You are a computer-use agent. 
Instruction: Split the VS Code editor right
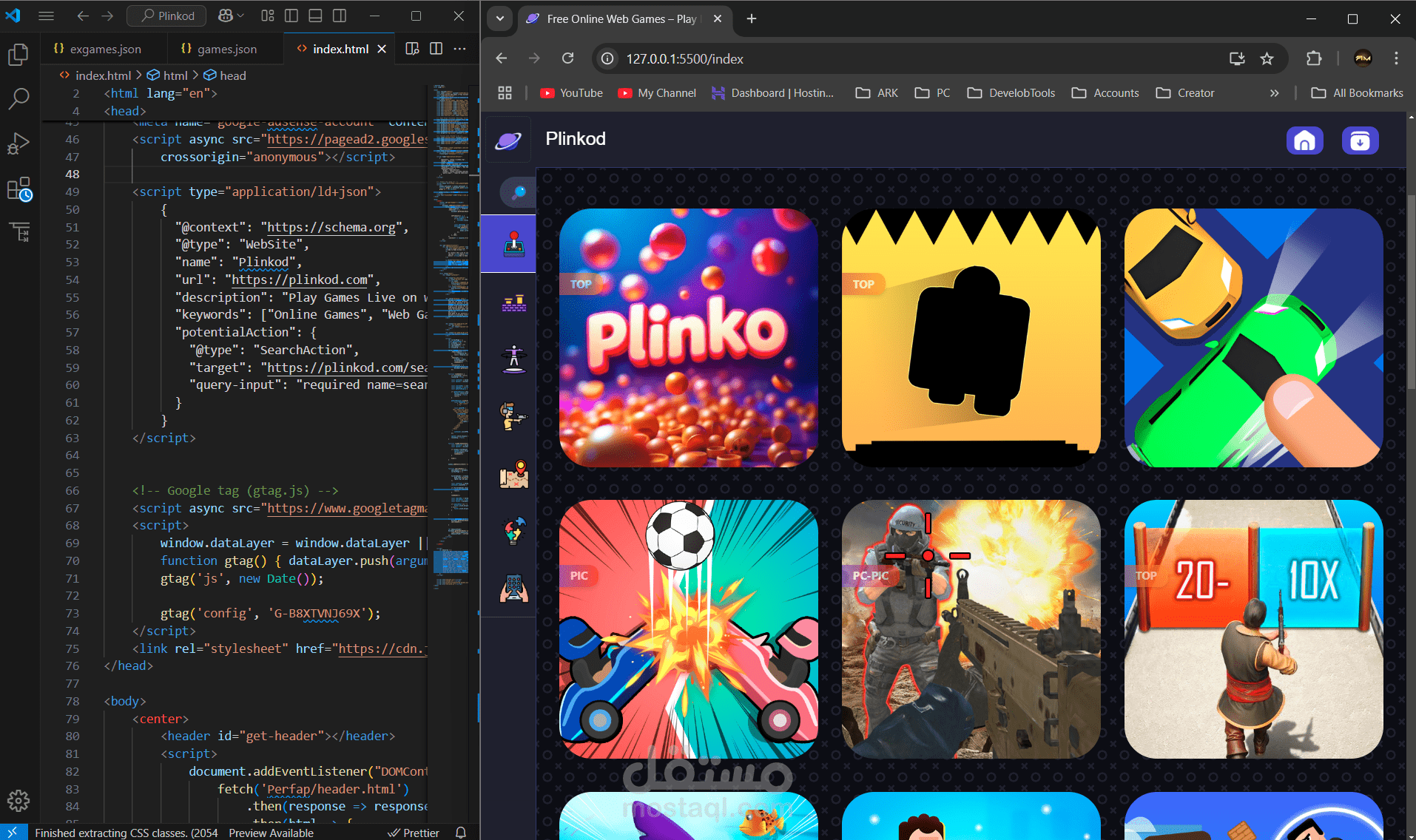point(436,48)
